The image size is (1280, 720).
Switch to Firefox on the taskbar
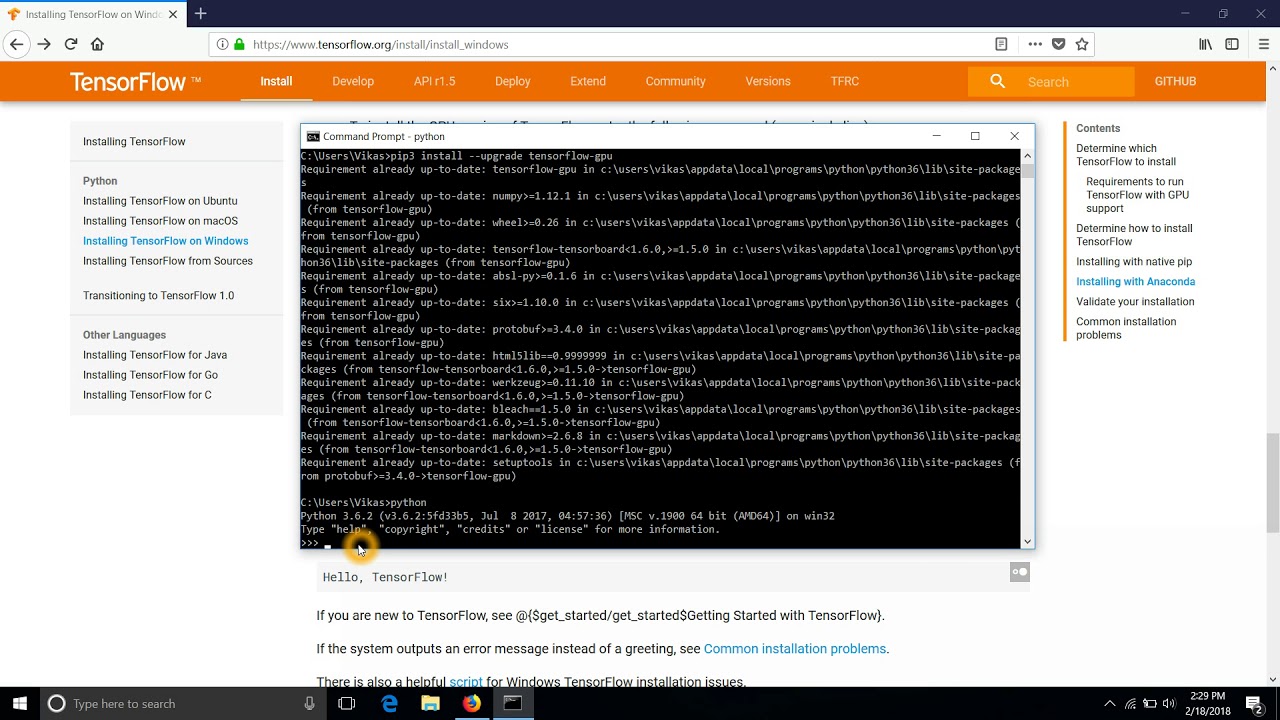pyautogui.click(x=471, y=703)
